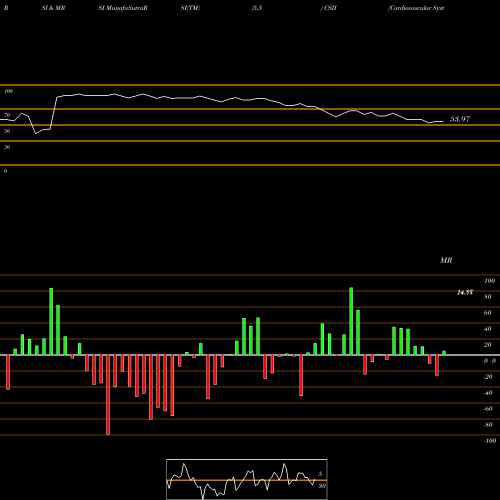Click the '(Cardiovascular Syst' company name text
Screen dimensions: 500x500
coord(416,8)
